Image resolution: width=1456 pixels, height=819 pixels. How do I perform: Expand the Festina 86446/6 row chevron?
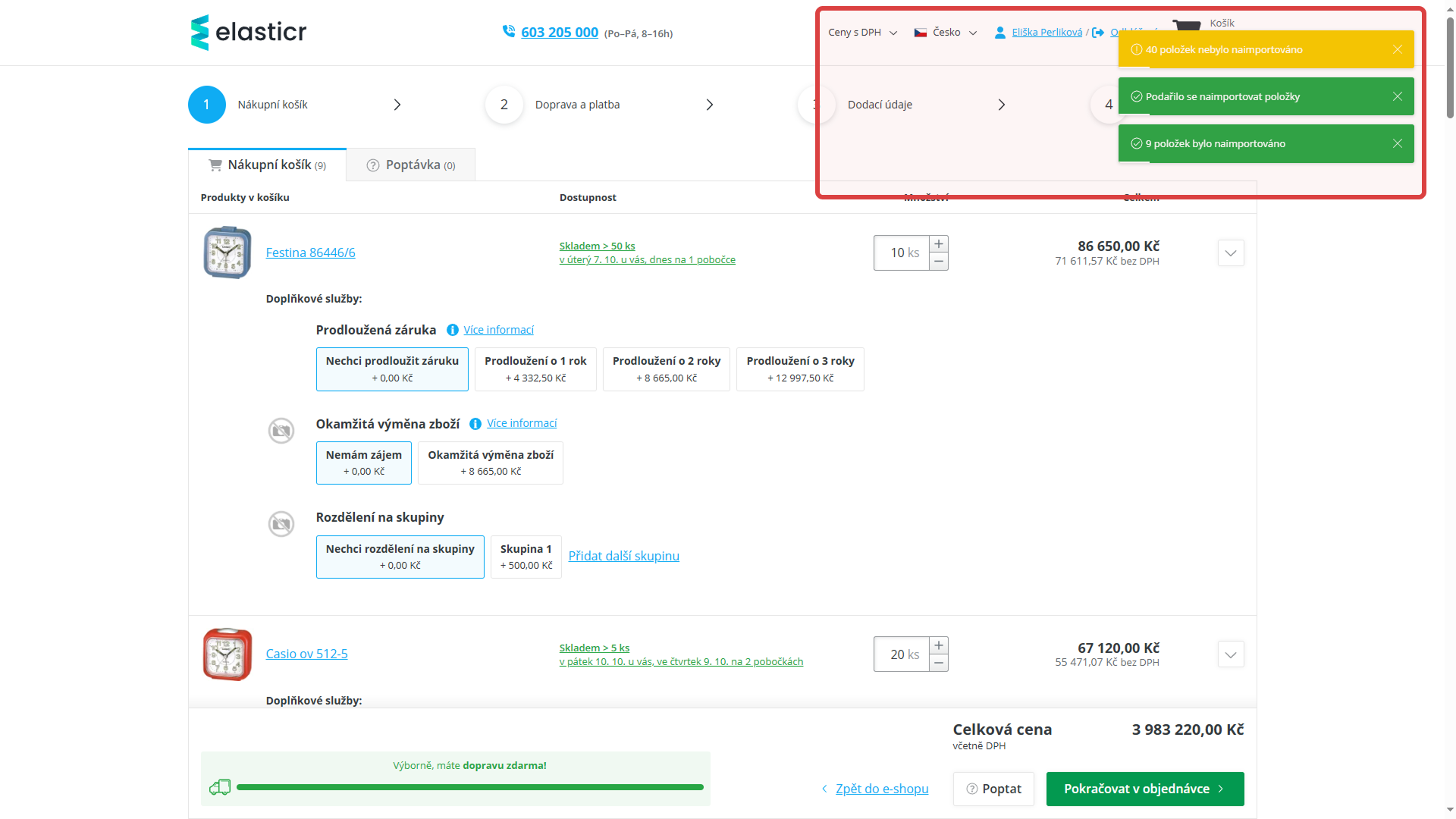tap(1230, 253)
